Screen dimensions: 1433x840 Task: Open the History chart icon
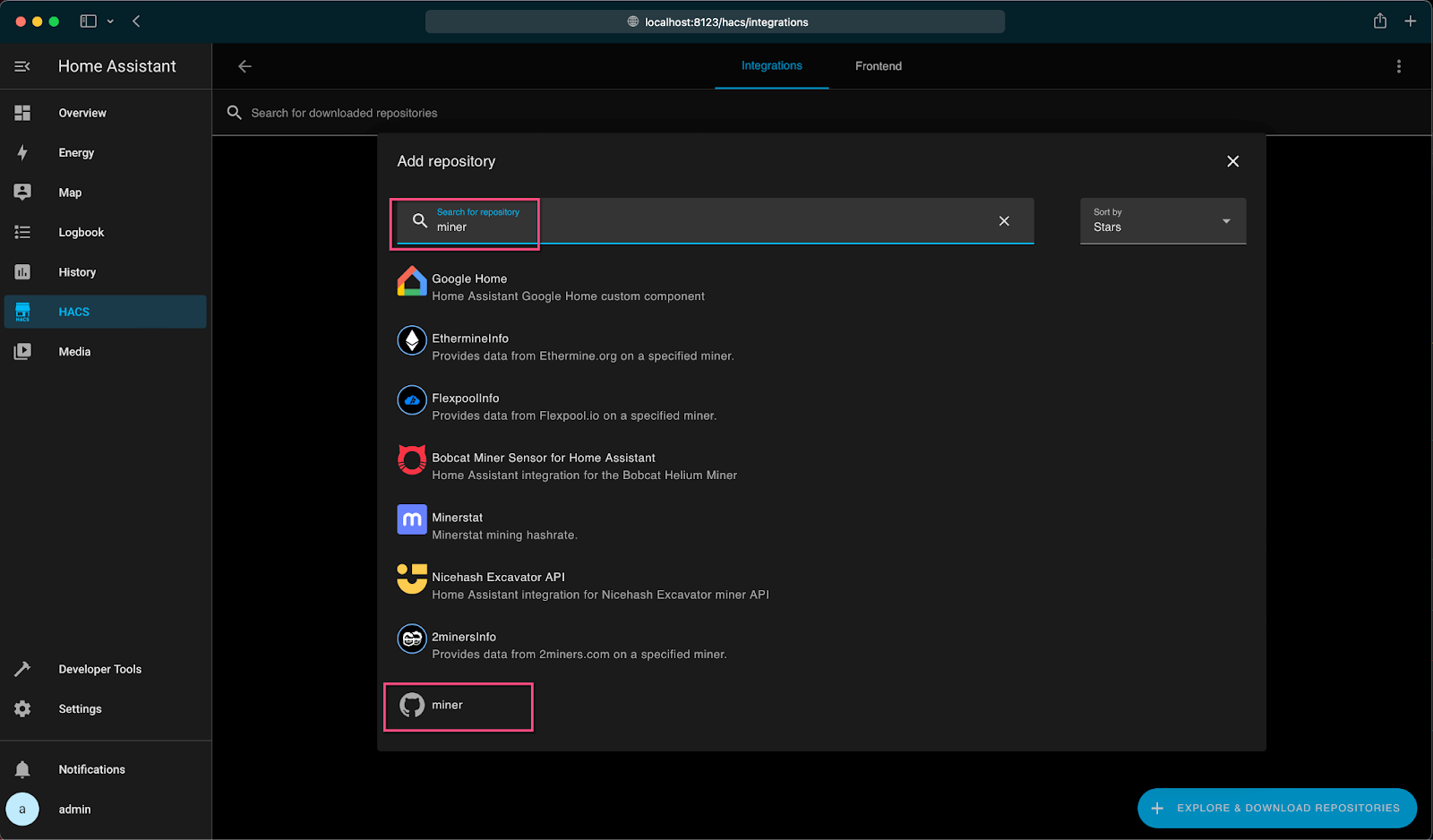[22, 272]
